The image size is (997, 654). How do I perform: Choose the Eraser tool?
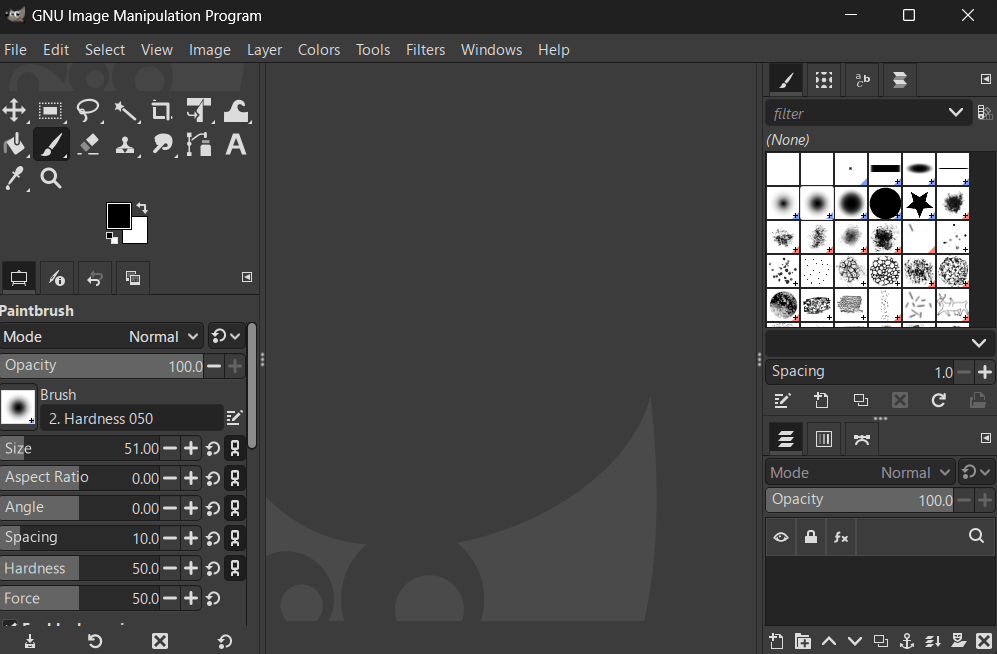(x=88, y=145)
